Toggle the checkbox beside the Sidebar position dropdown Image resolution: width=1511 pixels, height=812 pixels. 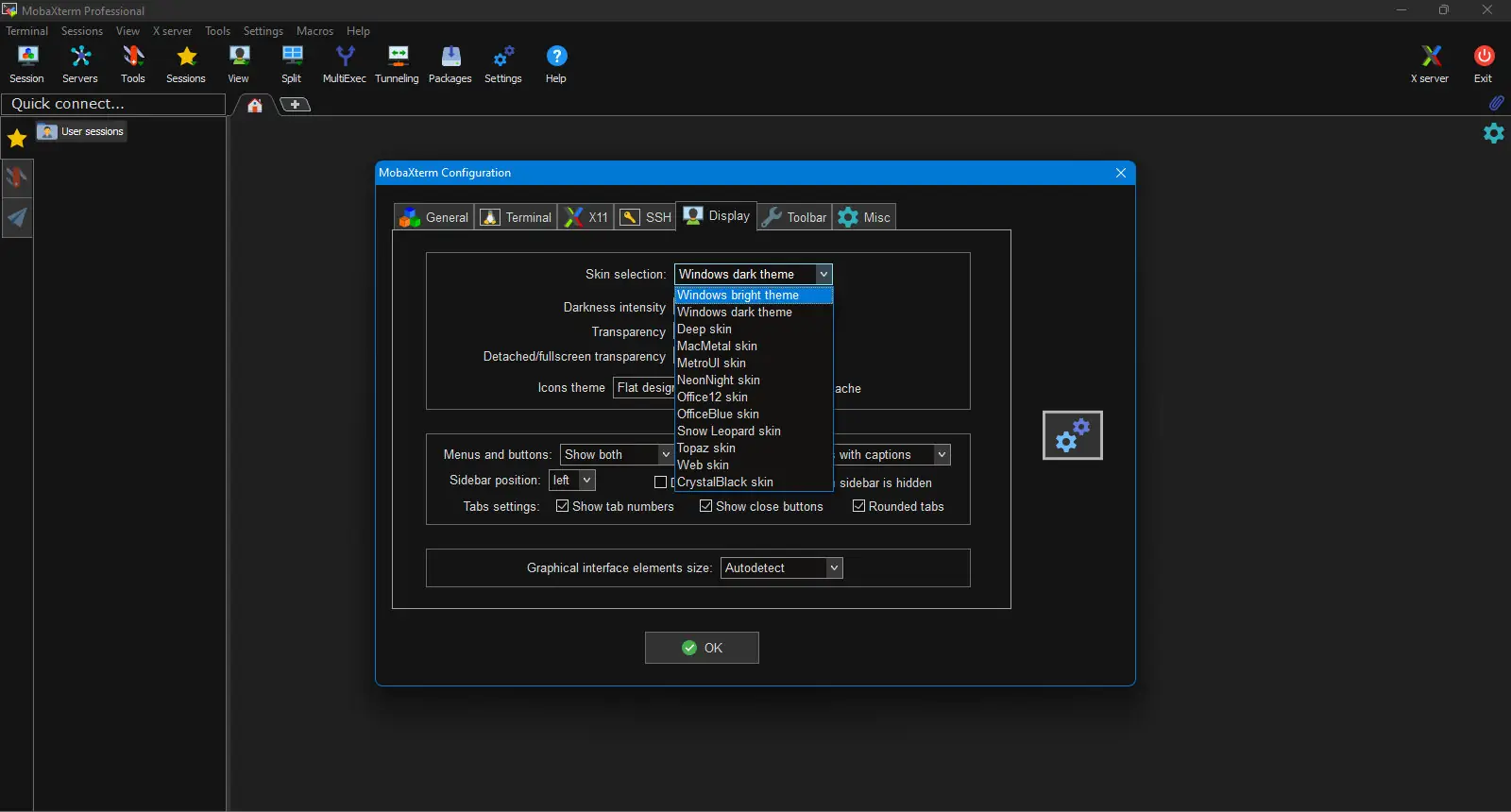click(x=661, y=482)
